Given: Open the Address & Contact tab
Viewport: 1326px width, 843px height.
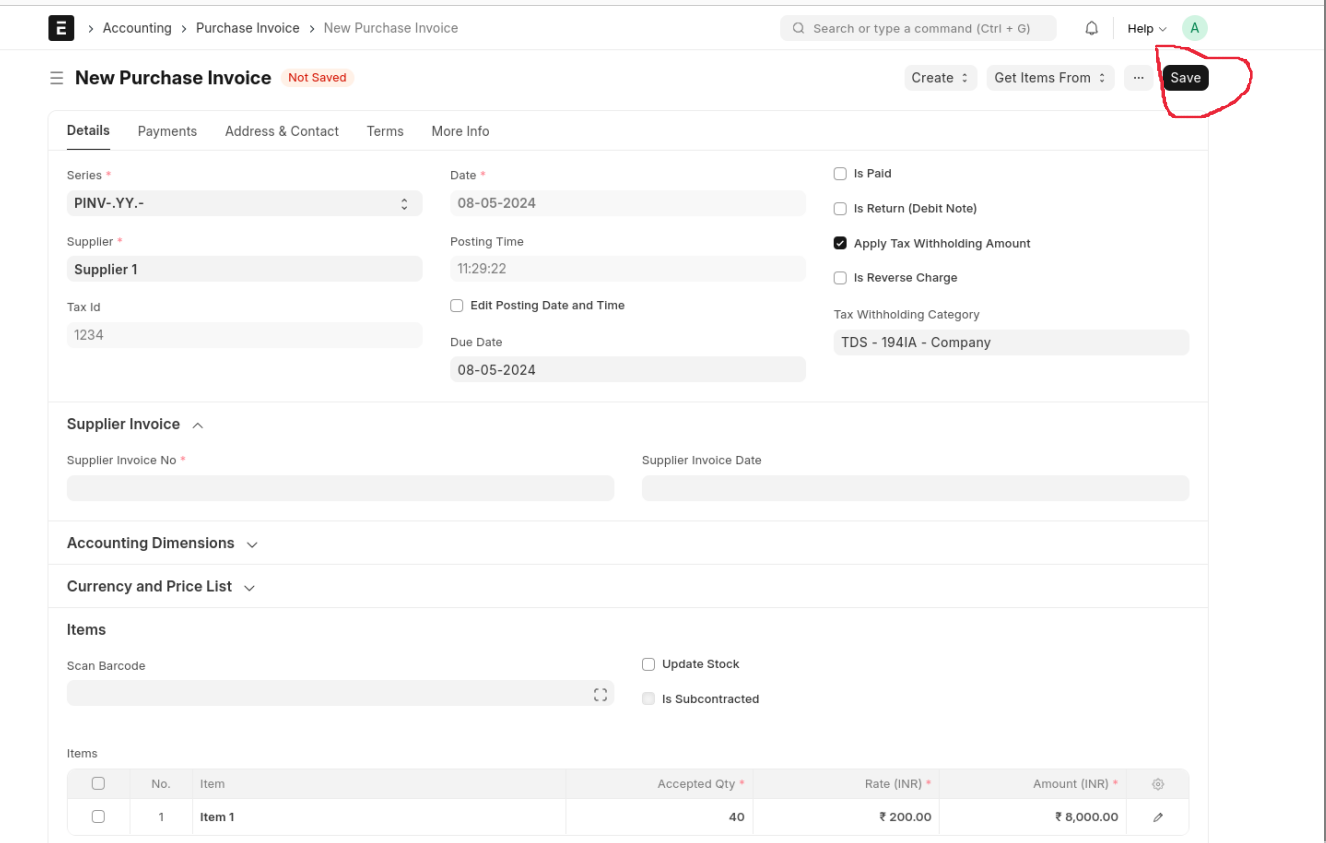Looking at the screenshot, I should 281,131.
